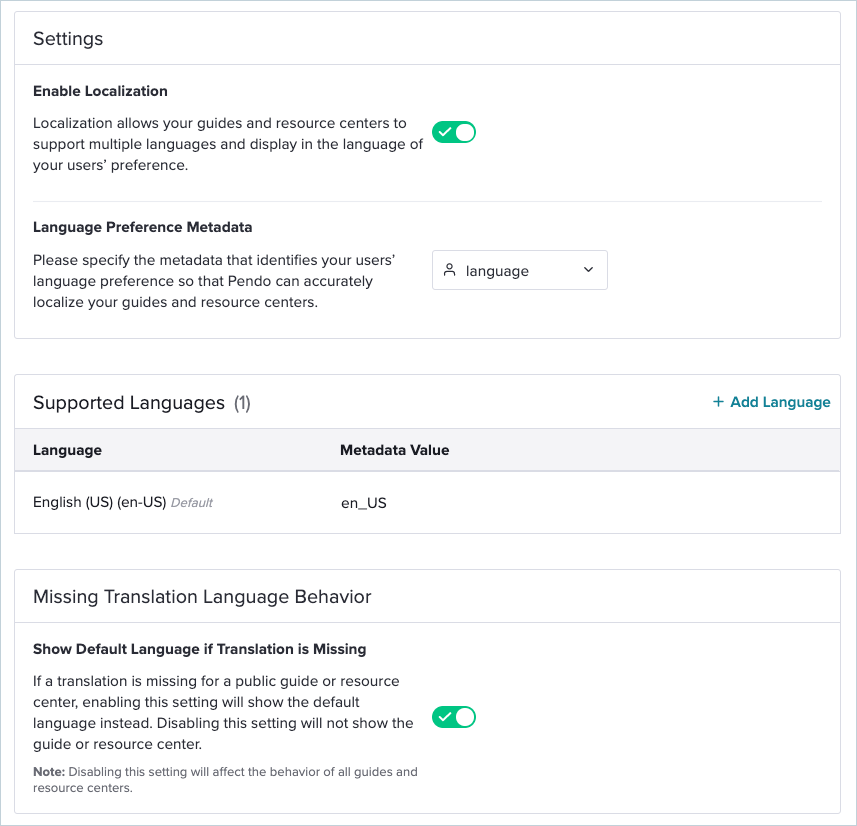This screenshot has width=857, height=826.
Task: Select the English (US) (en-US) row
Action: 427,502
